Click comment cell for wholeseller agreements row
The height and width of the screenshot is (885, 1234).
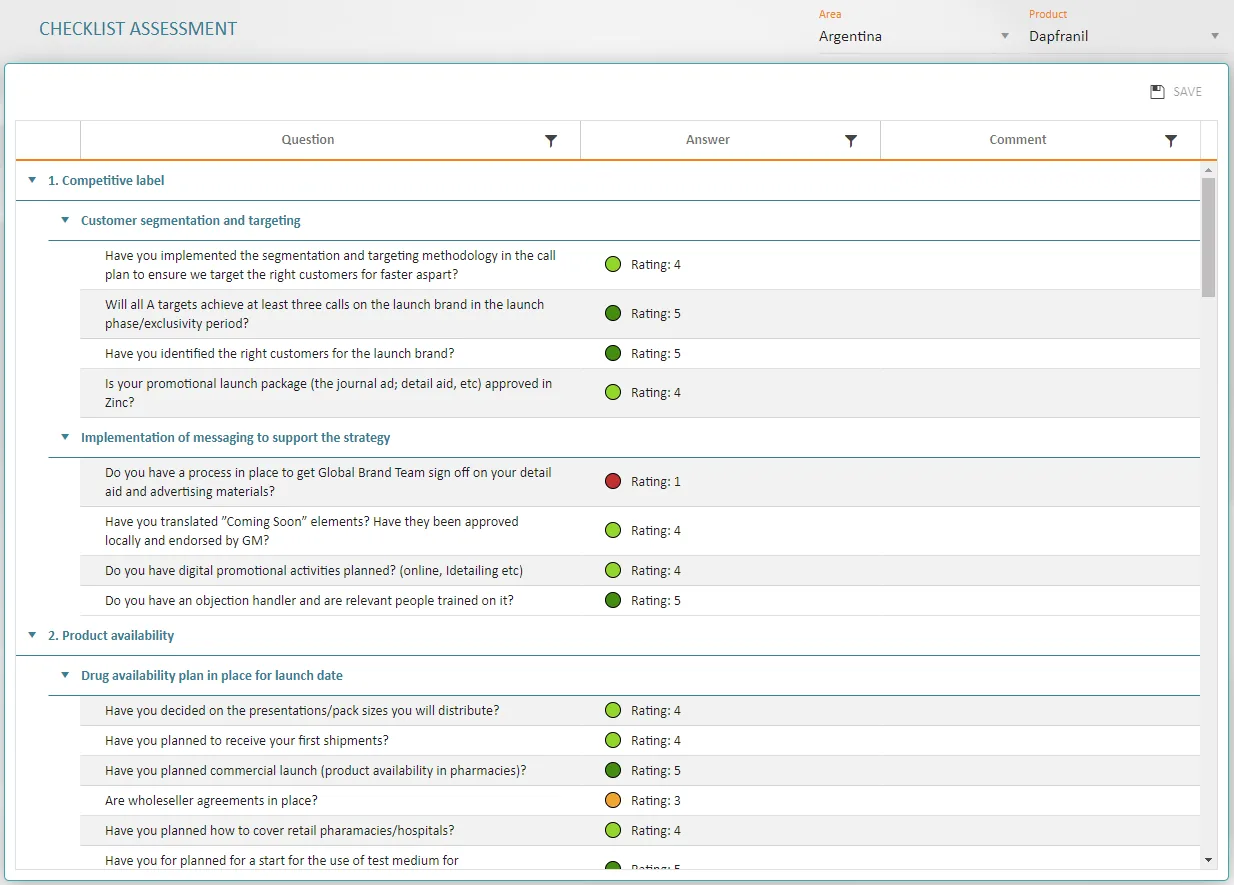pos(1040,801)
